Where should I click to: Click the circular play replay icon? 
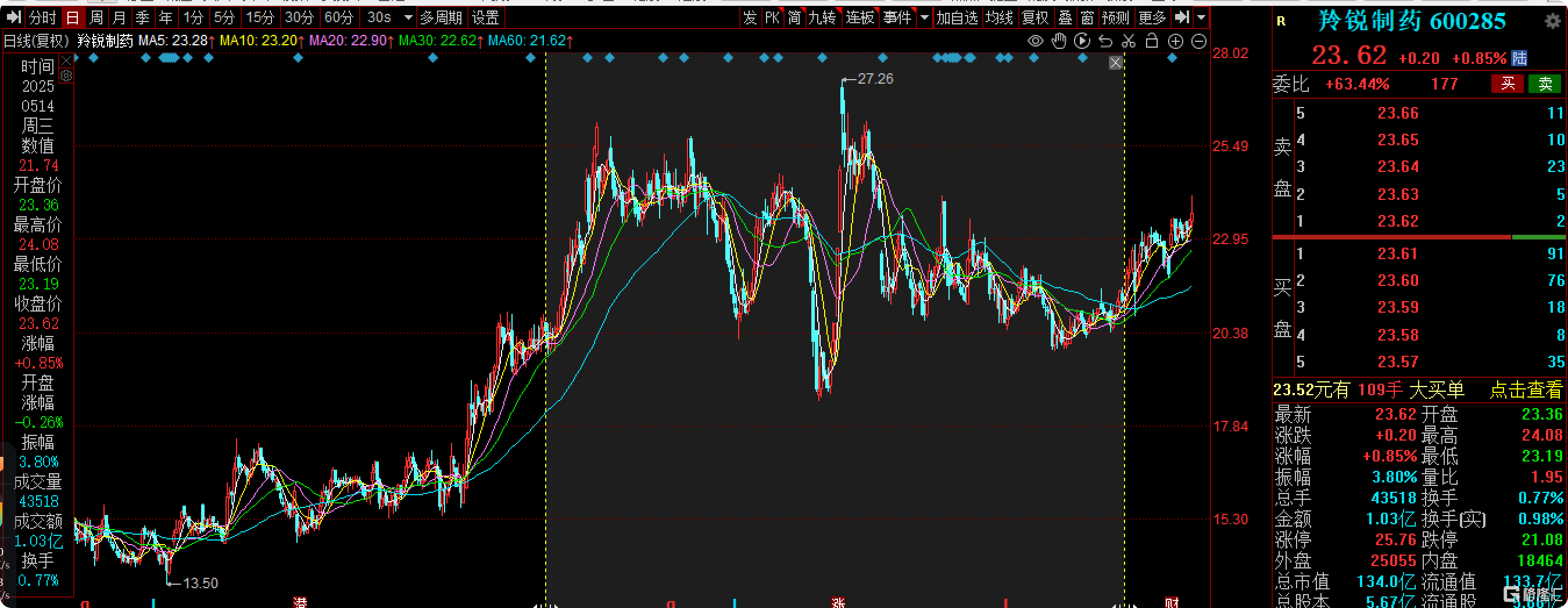click(x=1082, y=41)
